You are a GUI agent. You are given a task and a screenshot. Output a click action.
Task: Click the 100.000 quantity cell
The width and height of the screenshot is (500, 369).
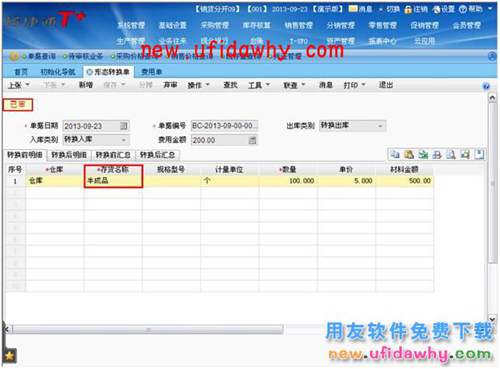pos(288,181)
